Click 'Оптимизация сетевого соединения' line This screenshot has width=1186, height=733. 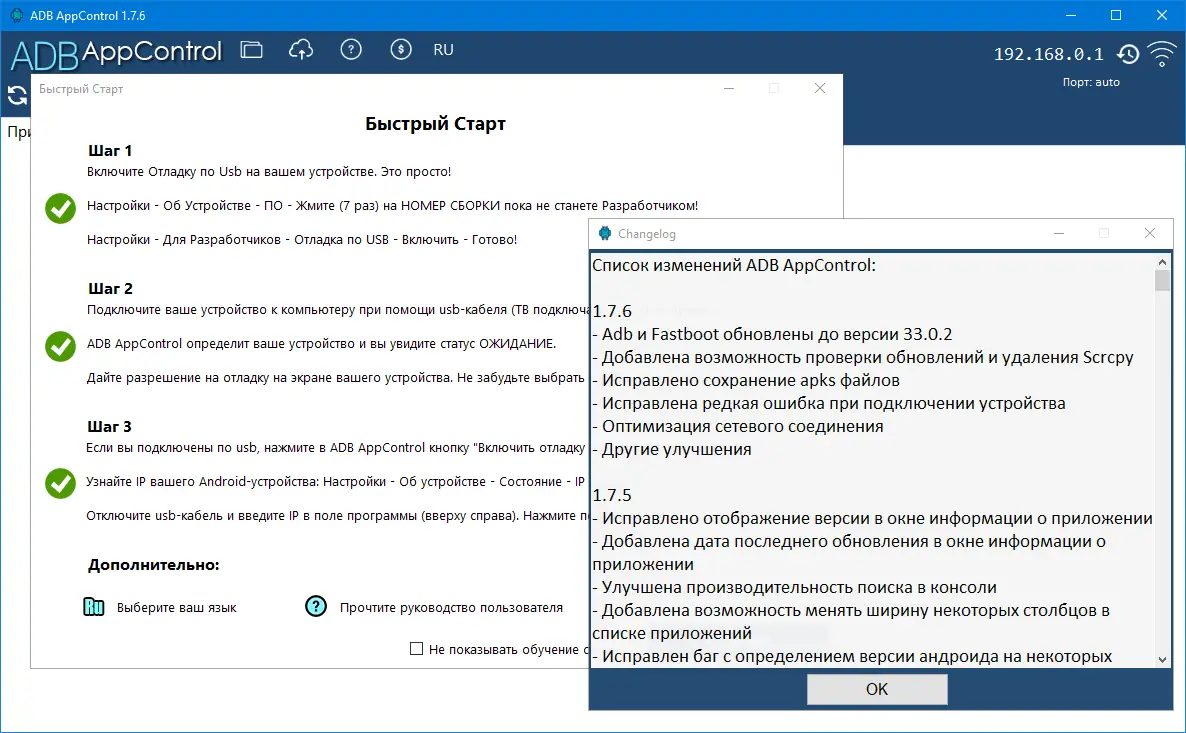coord(738,426)
